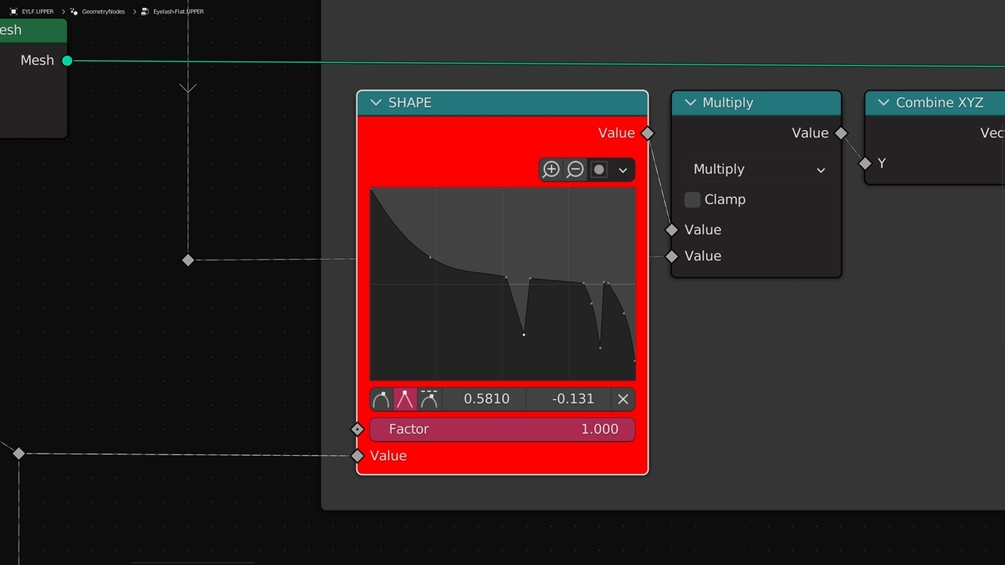Edit curve point X value 0.5810

click(486, 399)
